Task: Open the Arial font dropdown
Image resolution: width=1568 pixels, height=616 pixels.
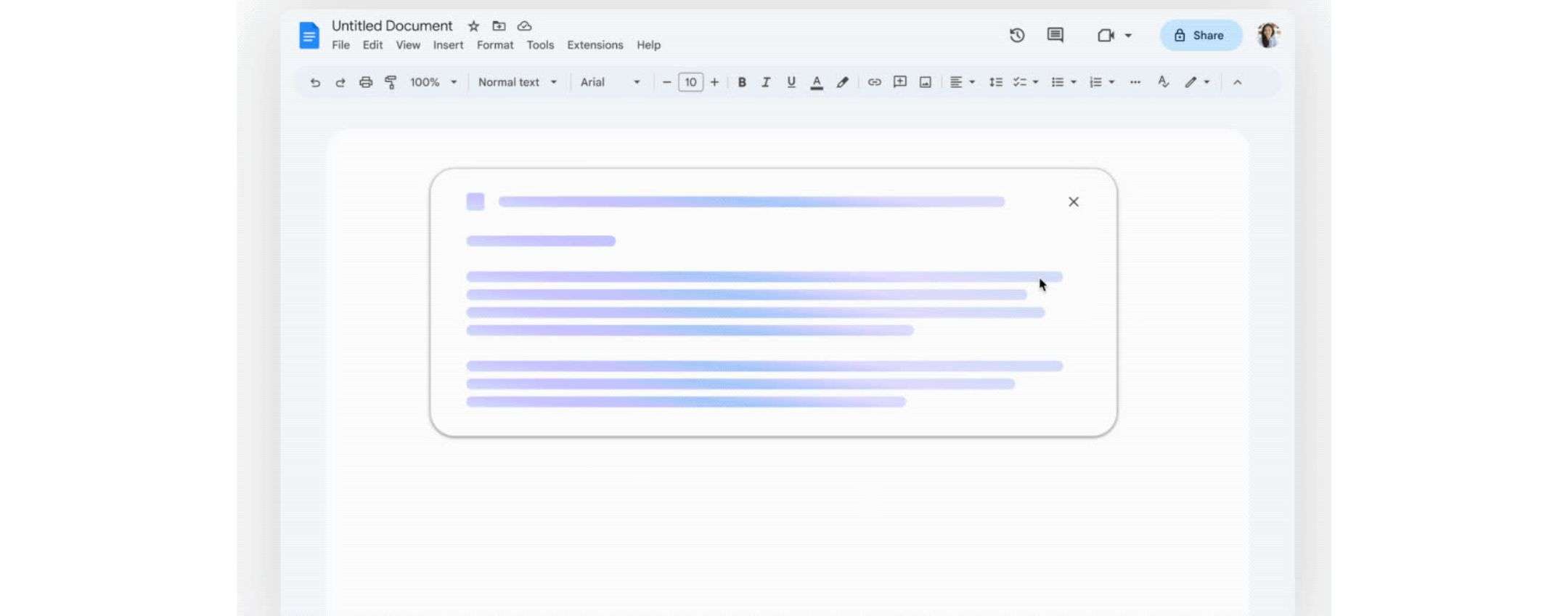Action: coord(611,82)
